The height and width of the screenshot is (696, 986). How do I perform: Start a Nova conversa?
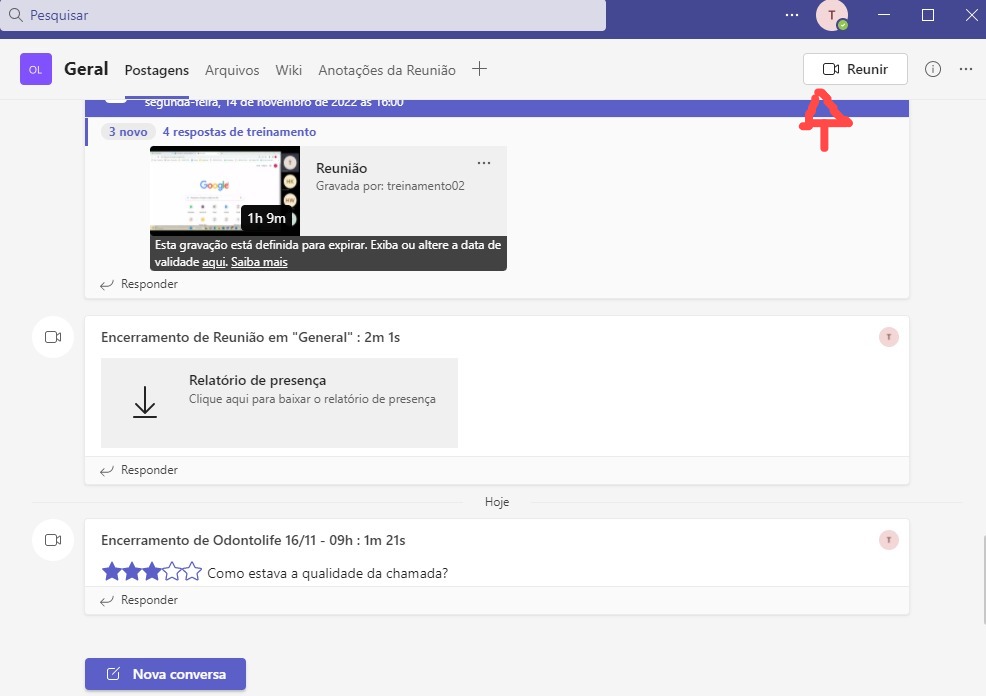pos(165,674)
